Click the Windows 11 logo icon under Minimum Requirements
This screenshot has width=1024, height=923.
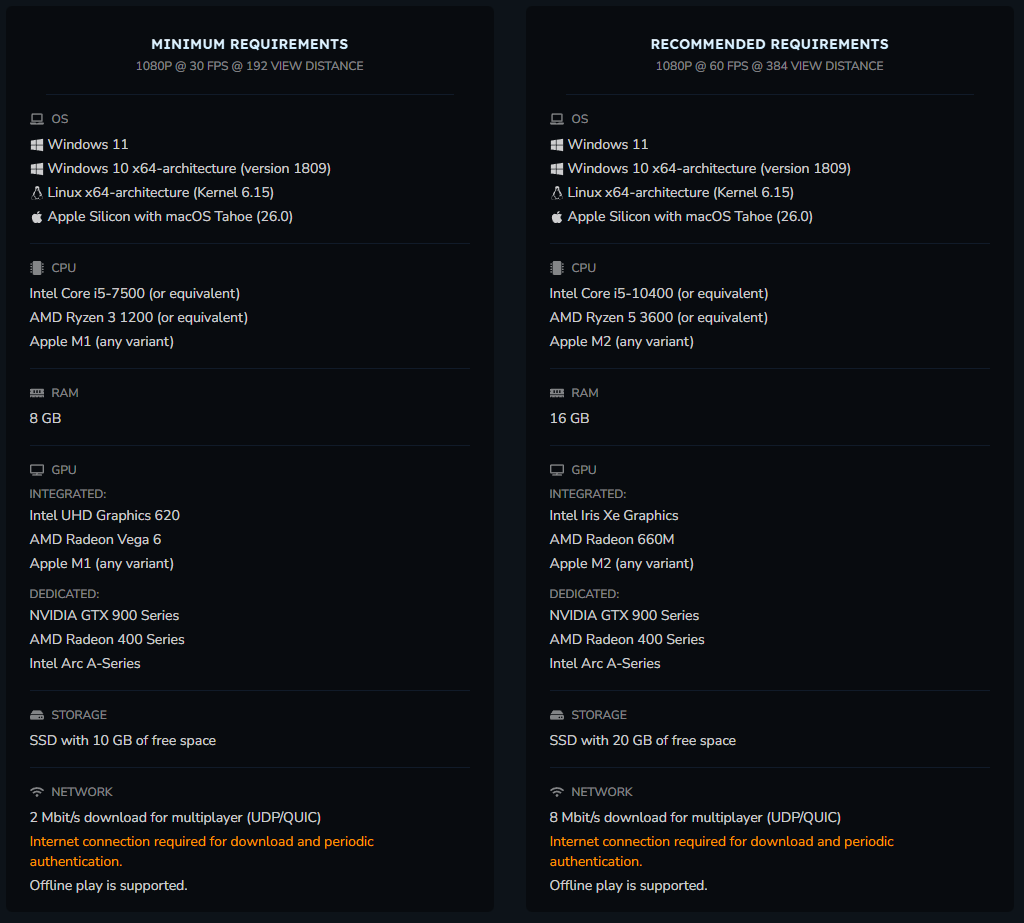(37, 144)
